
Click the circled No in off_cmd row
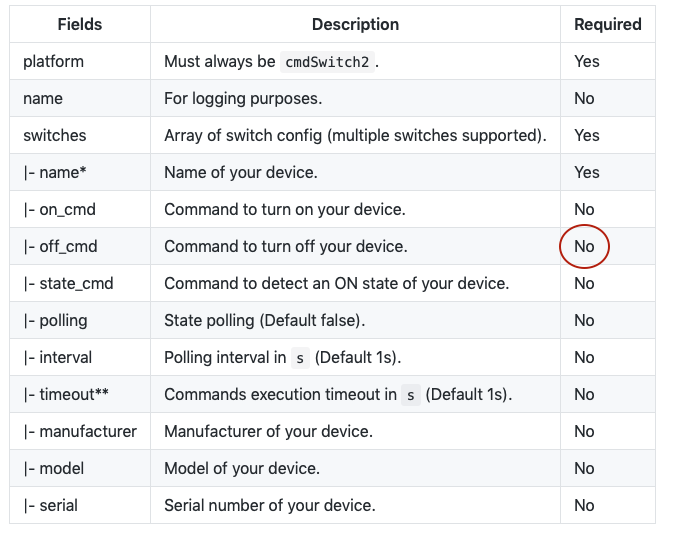click(x=584, y=246)
